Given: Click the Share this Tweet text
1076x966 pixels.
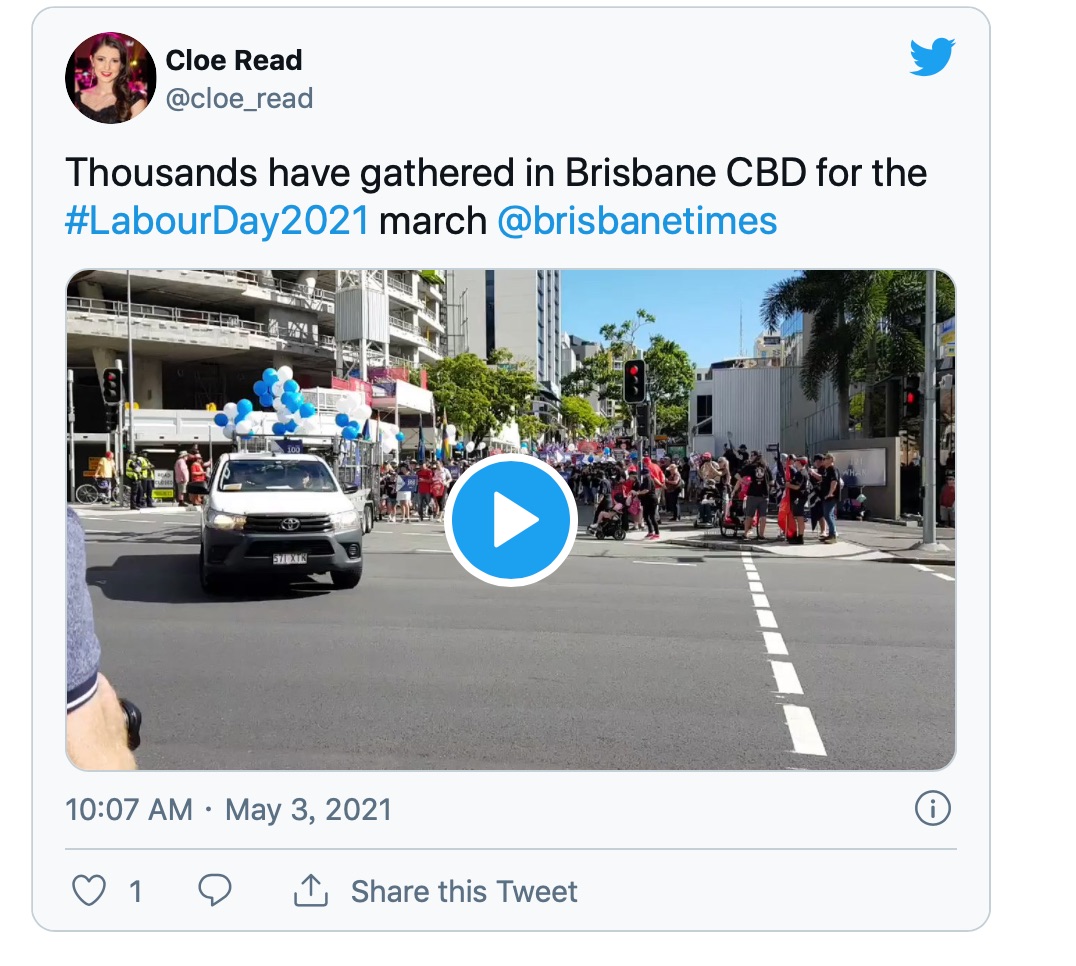Looking at the screenshot, I should (x=464, y=891).
